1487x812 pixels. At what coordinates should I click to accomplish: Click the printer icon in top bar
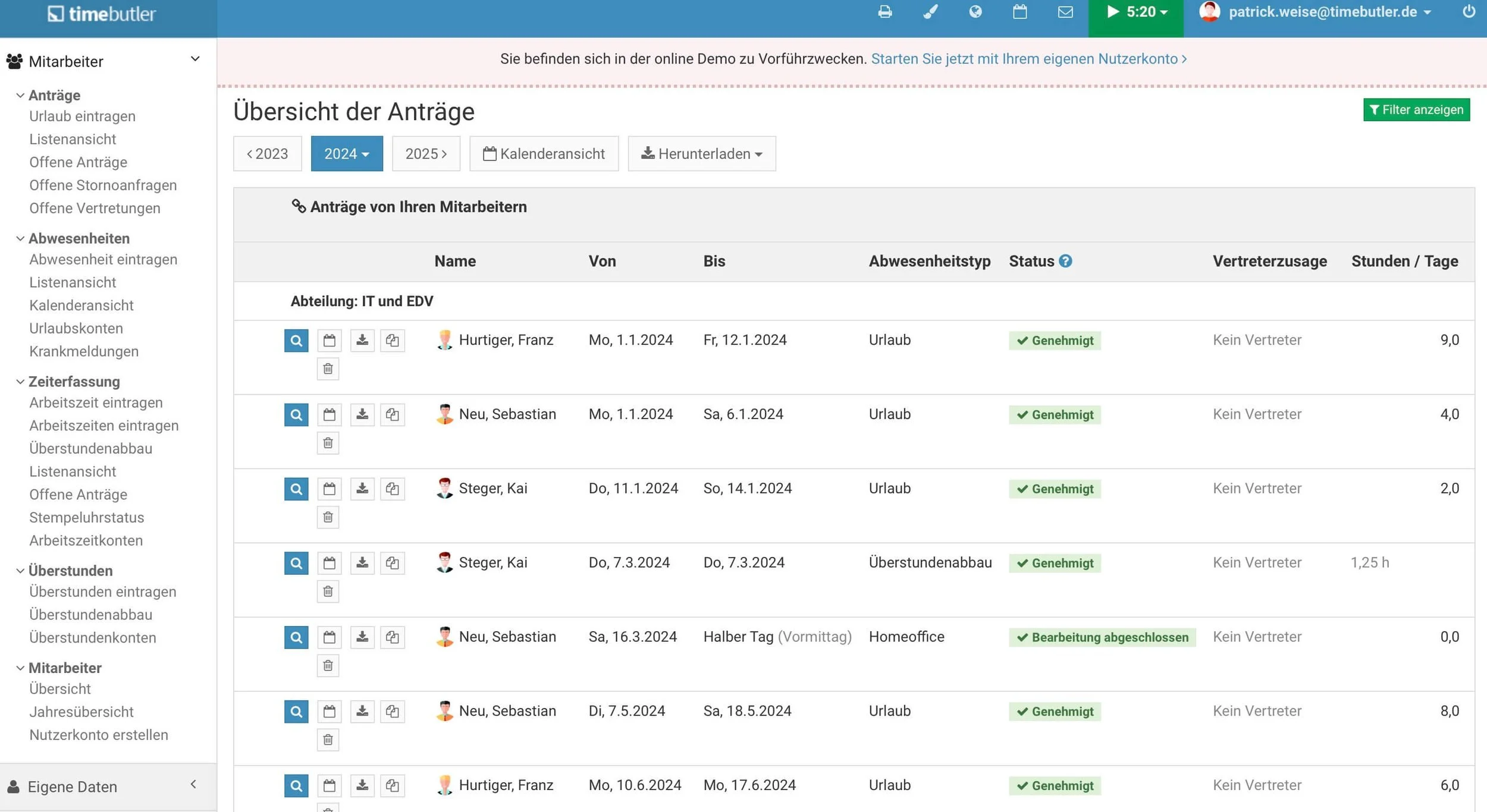(884, 12)
